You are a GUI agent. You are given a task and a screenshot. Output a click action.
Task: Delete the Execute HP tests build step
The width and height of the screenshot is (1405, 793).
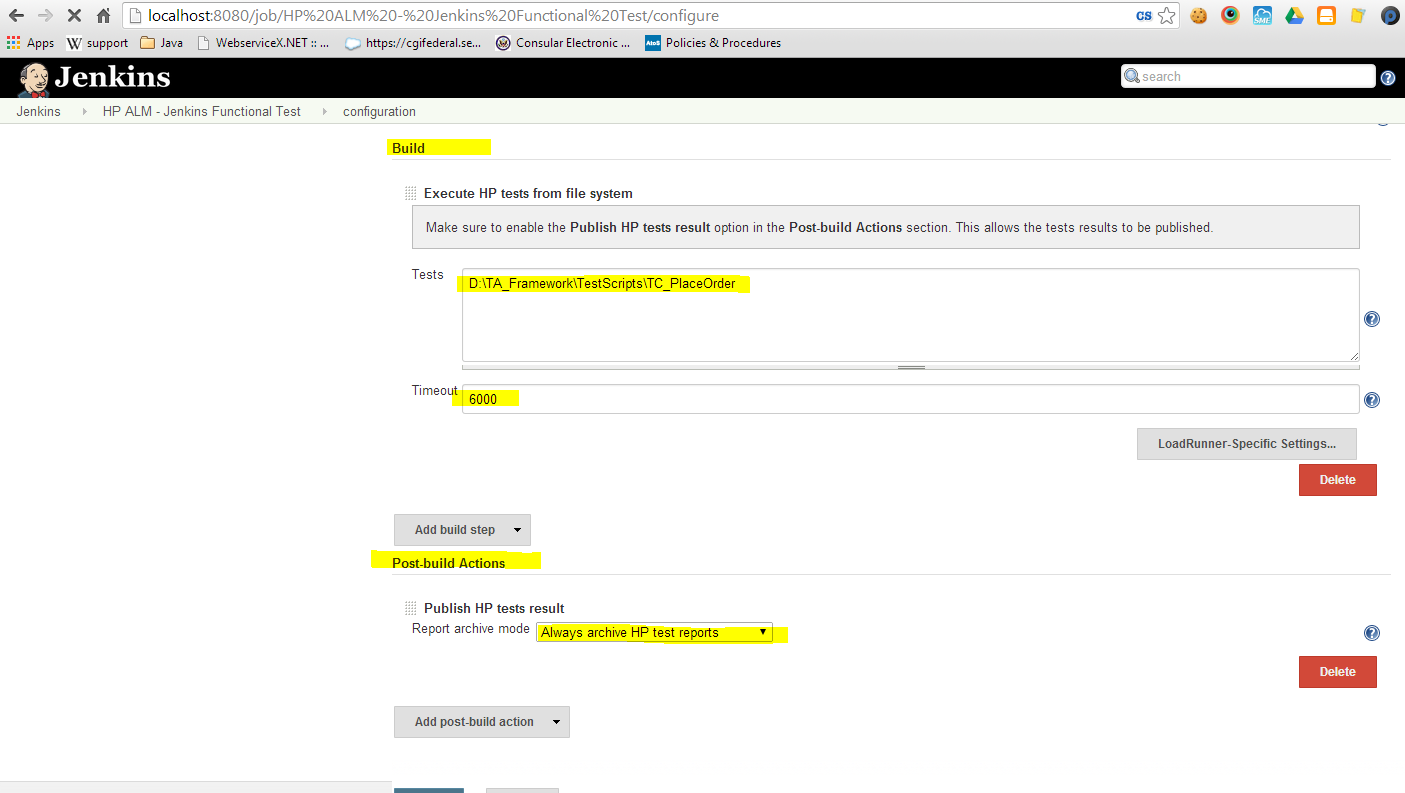pos(1337,480)
